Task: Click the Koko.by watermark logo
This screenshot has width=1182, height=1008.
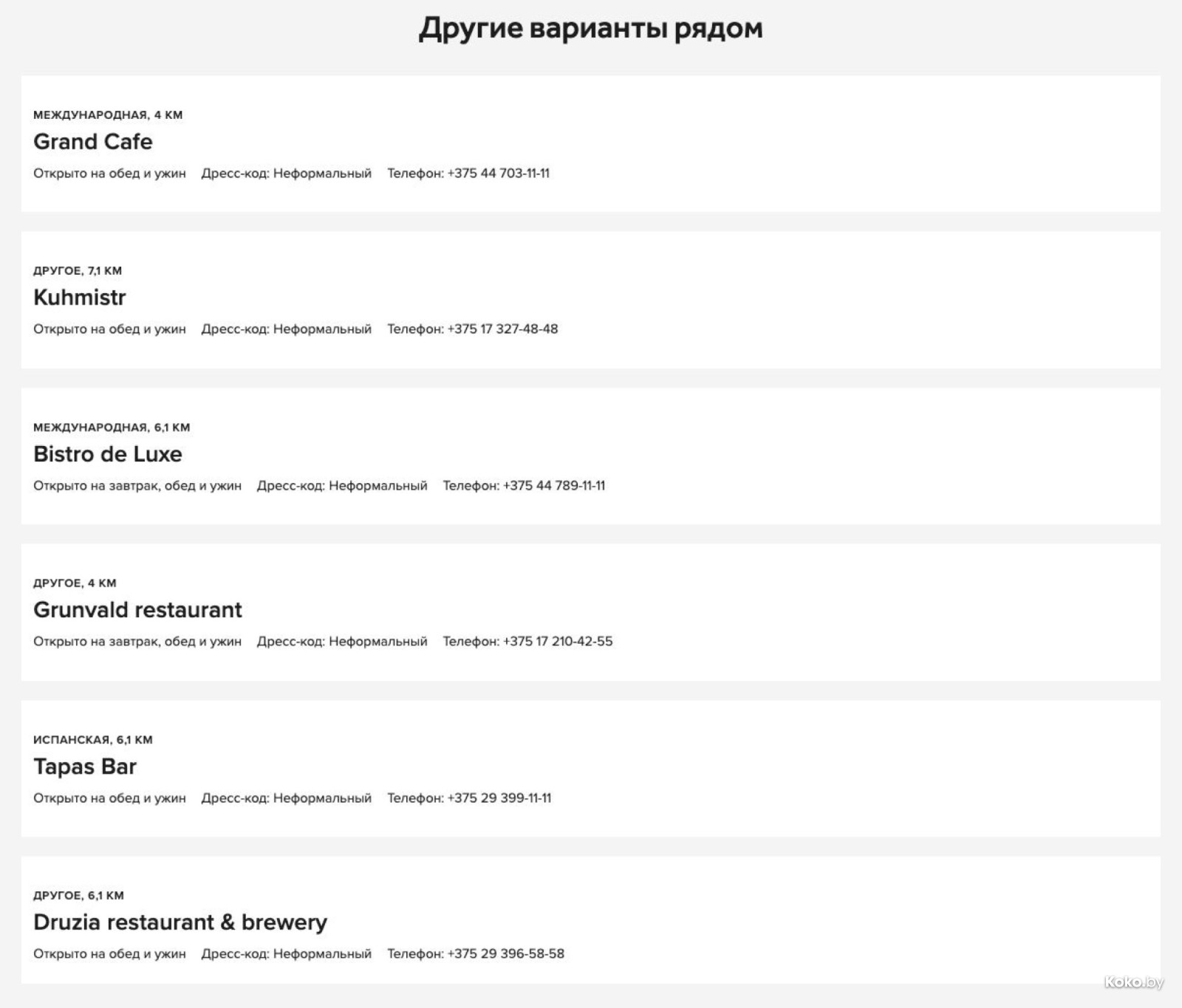Action: [x=1133, y=981]
